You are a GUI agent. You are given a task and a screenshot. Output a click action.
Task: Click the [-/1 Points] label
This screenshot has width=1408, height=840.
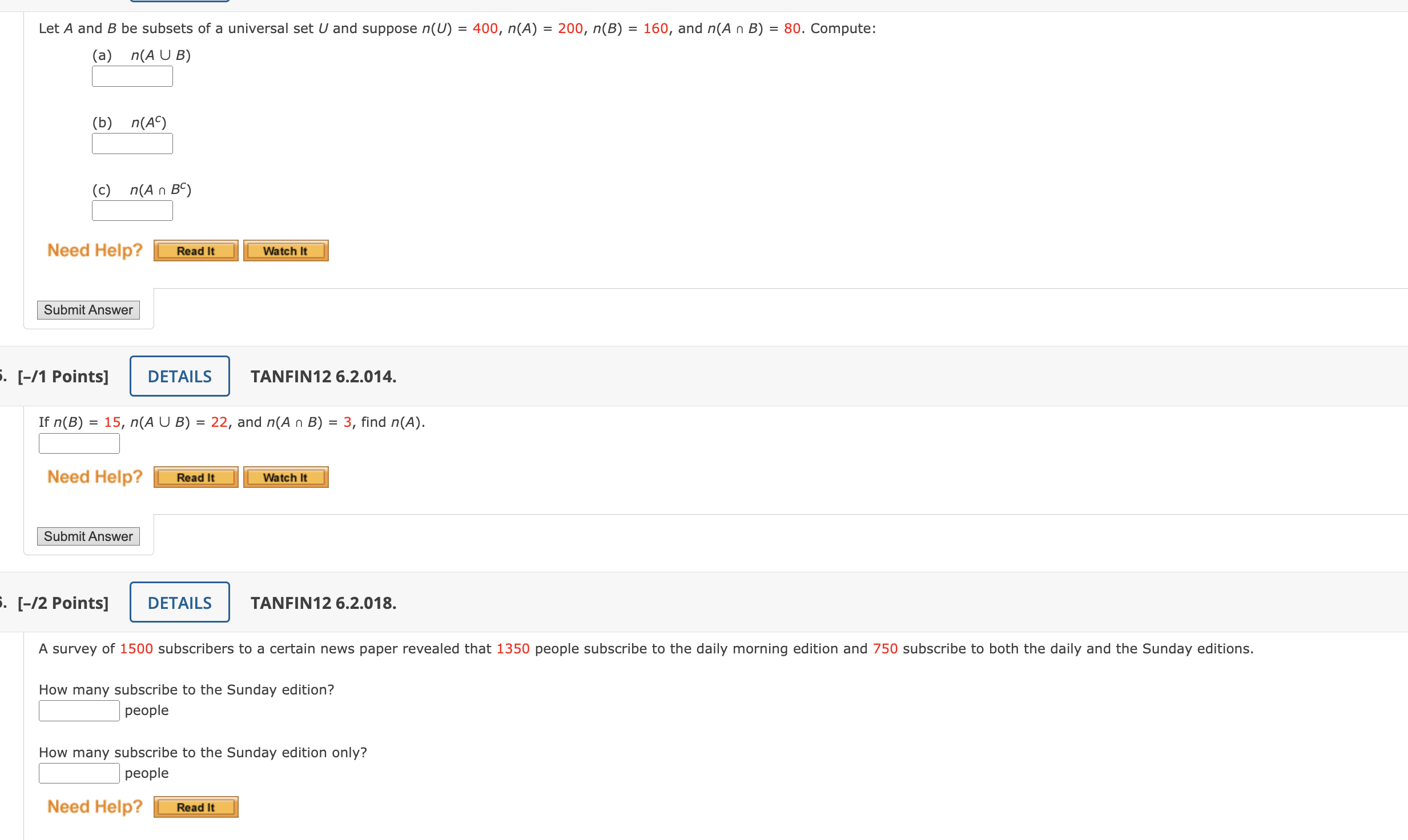pos(63,377)
